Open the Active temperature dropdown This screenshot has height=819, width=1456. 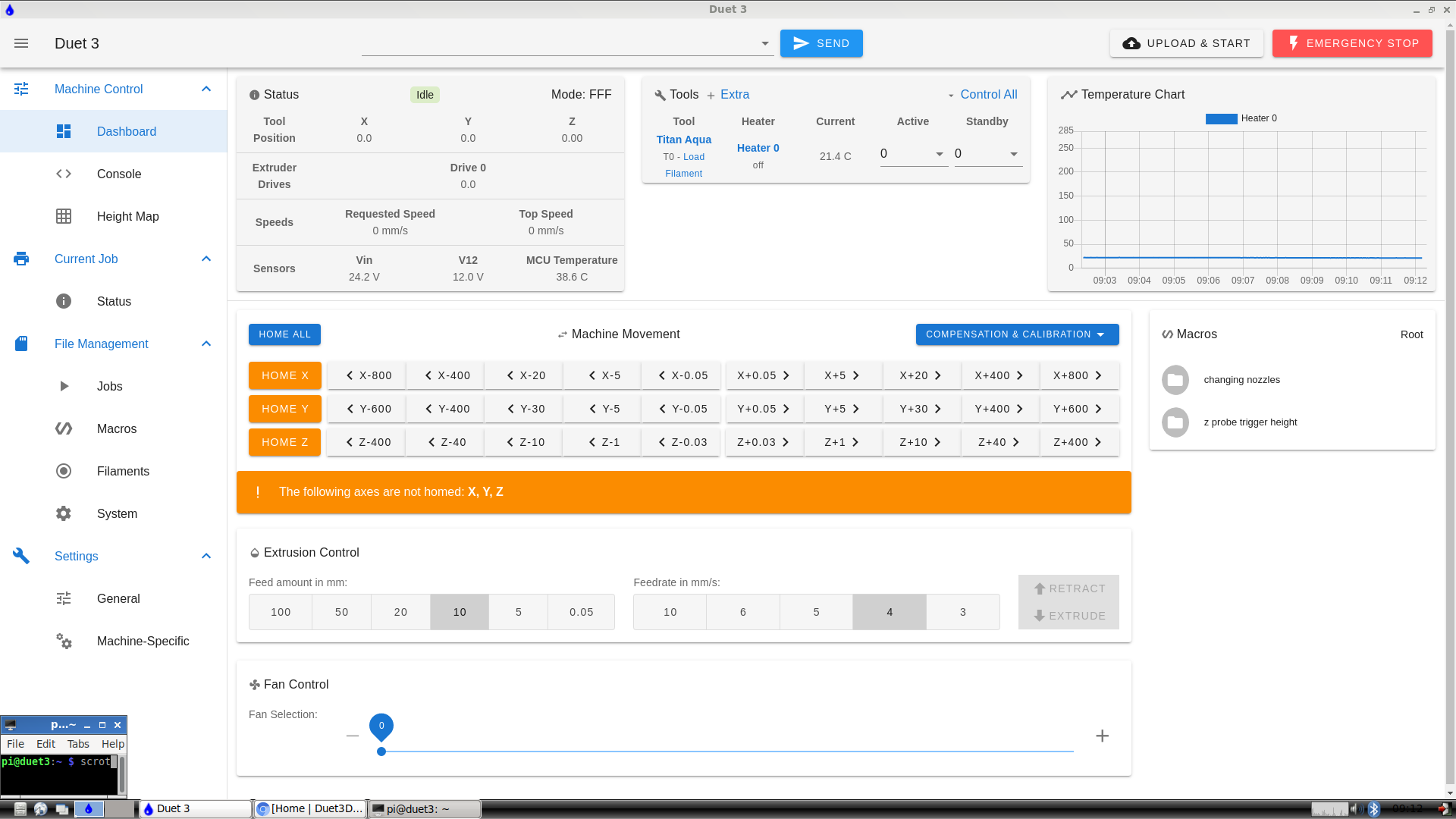tap(940, 154)
